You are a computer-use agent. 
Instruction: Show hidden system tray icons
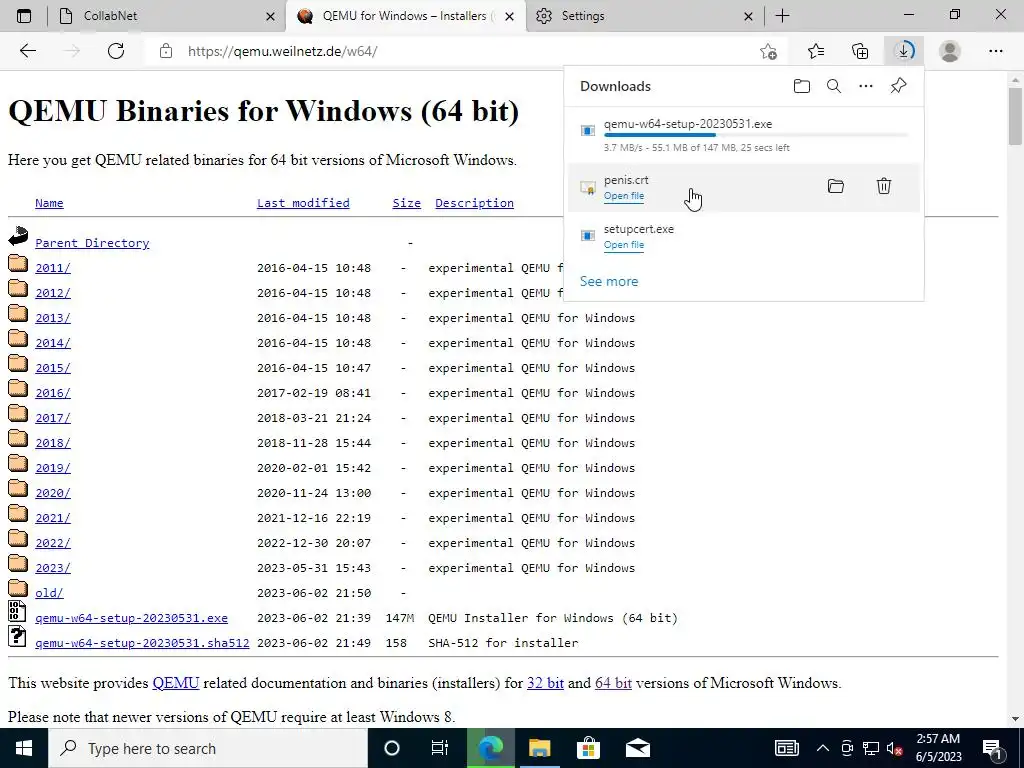click(x=823, y=748)
